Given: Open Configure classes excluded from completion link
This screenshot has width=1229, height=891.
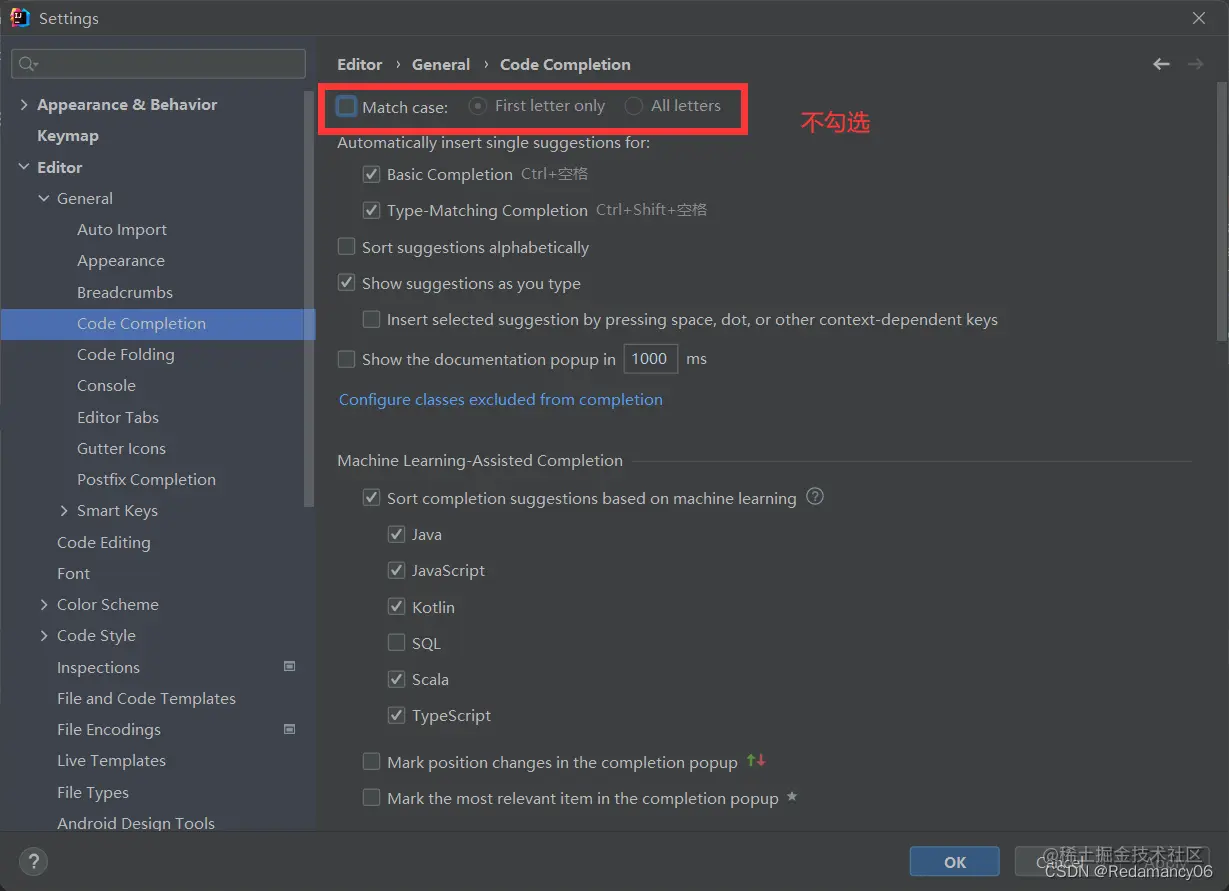Looking at the screenshot, I should tap(501, 399).
